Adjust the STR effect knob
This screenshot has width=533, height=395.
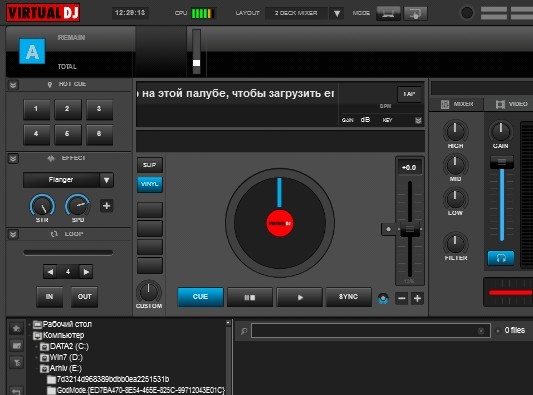coord(42,206)
